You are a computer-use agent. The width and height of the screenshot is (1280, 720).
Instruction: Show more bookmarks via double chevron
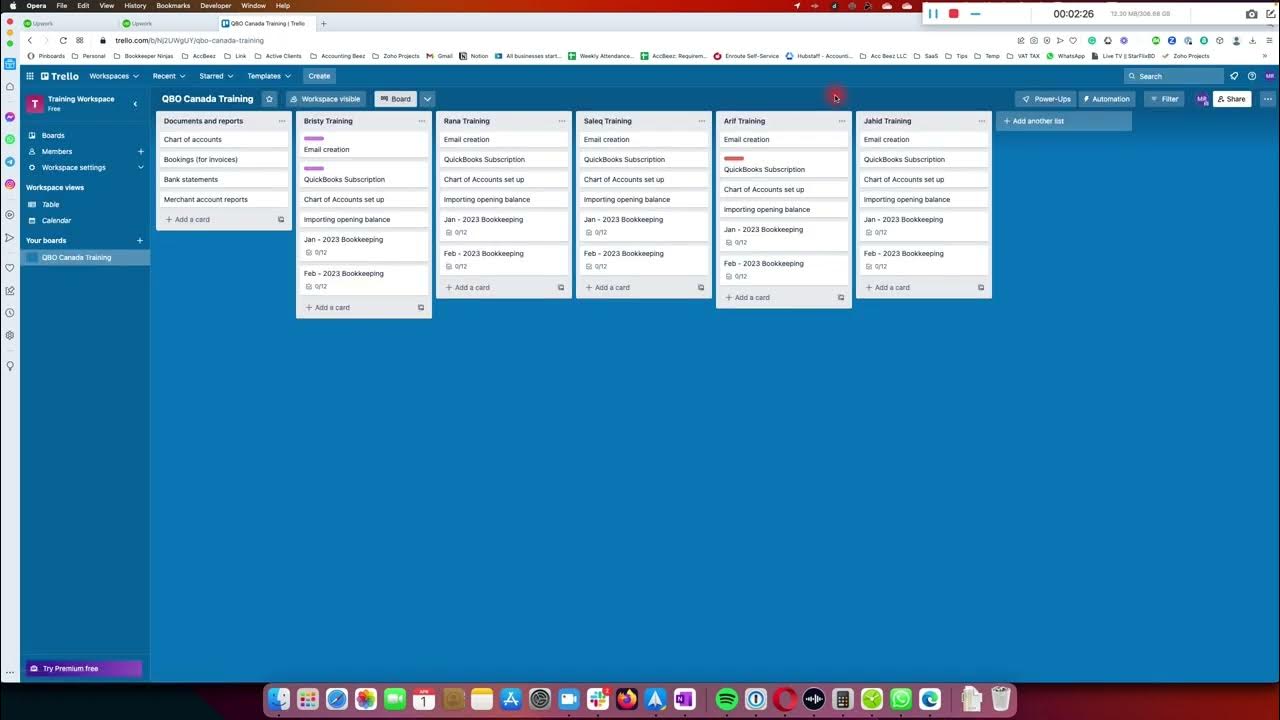pyautogui.click(x=1266, y=56)
